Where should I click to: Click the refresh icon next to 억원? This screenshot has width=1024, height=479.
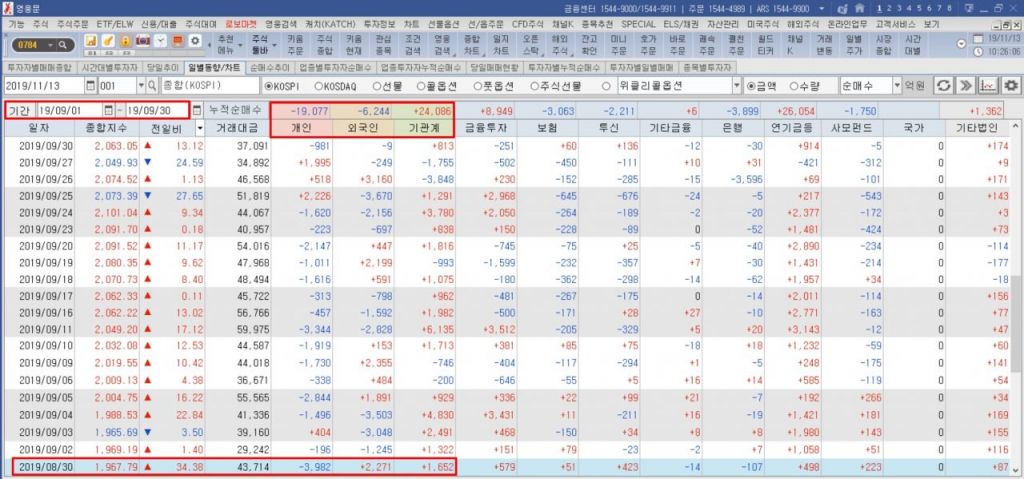pos(943,87)
